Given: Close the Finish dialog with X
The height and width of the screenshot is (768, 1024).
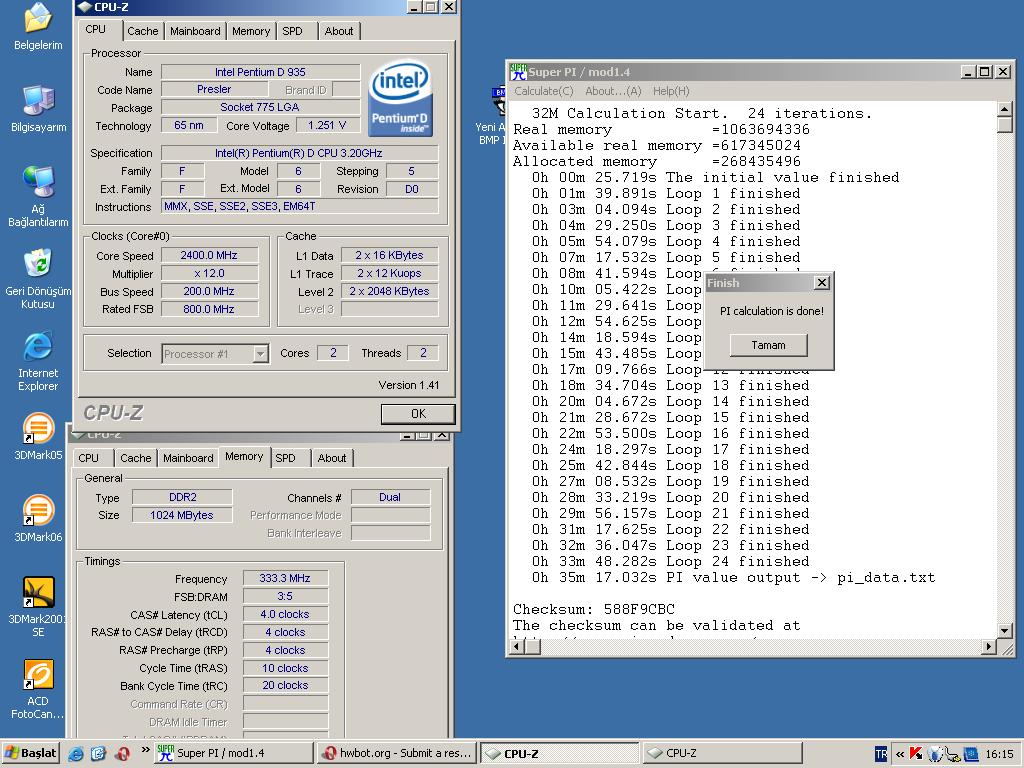Looking at the screenshot, I should point(822,283).
